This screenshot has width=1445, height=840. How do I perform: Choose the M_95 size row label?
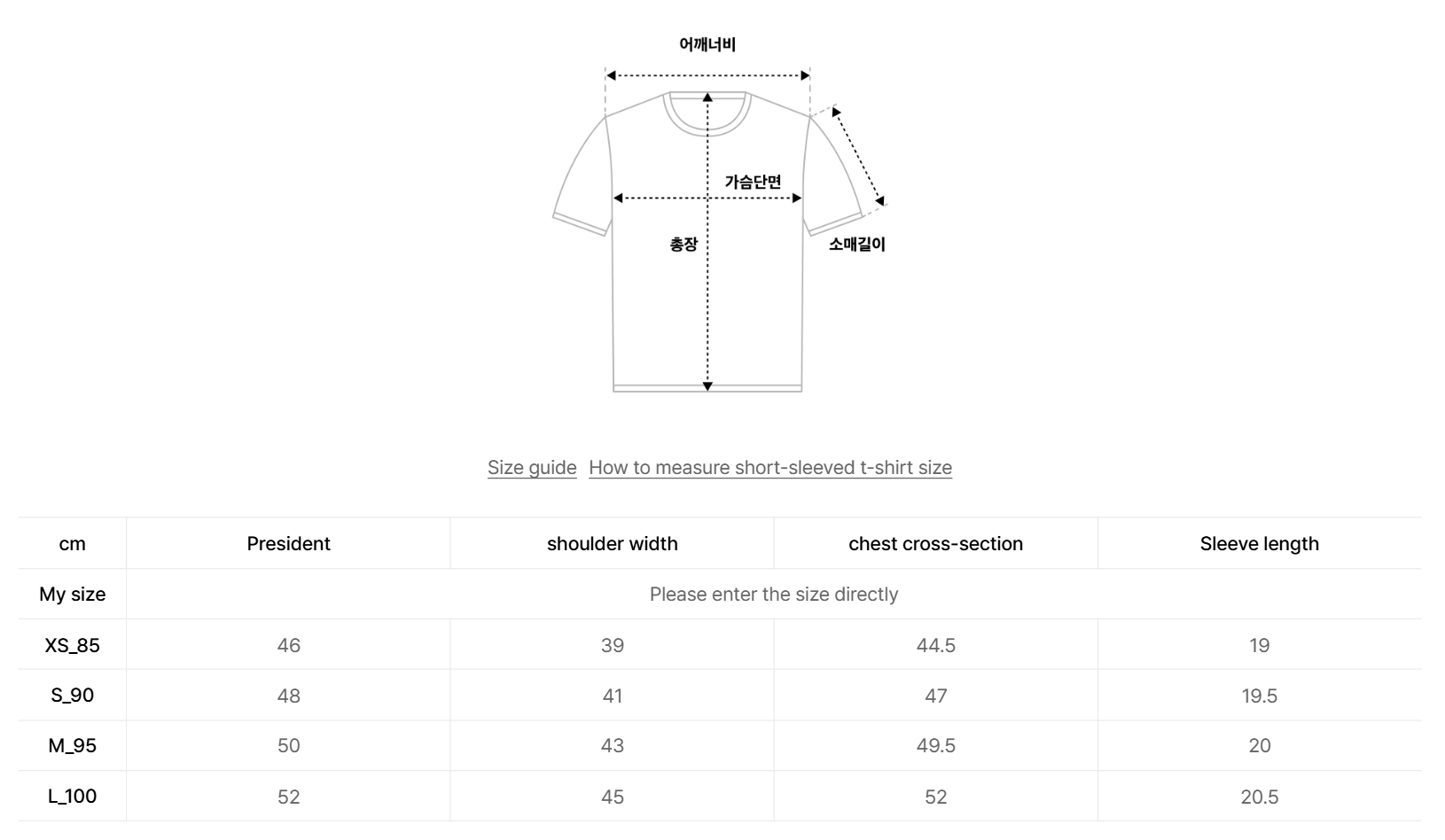73,746
